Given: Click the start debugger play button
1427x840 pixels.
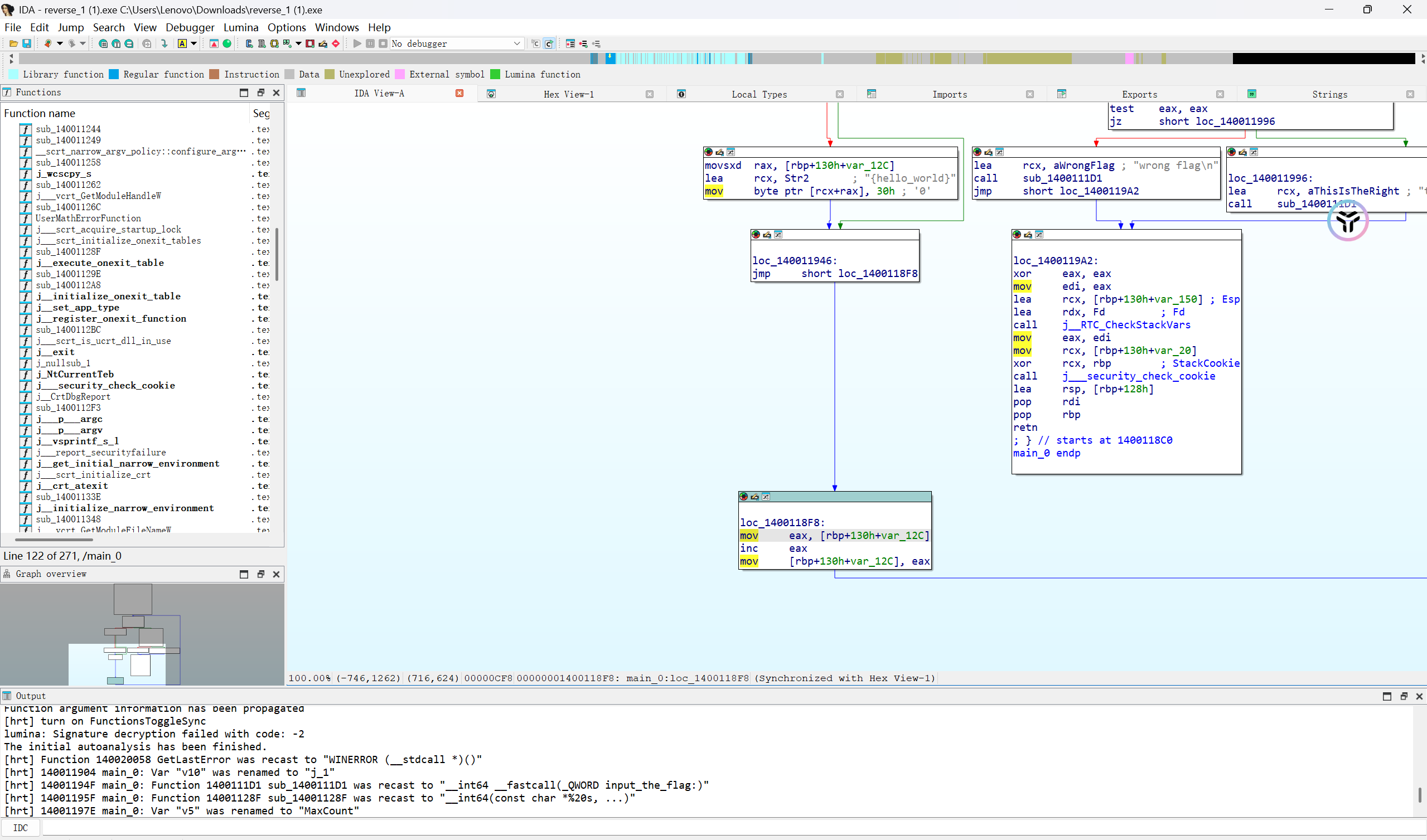Looking at the screenshot, I should (357, 43).
